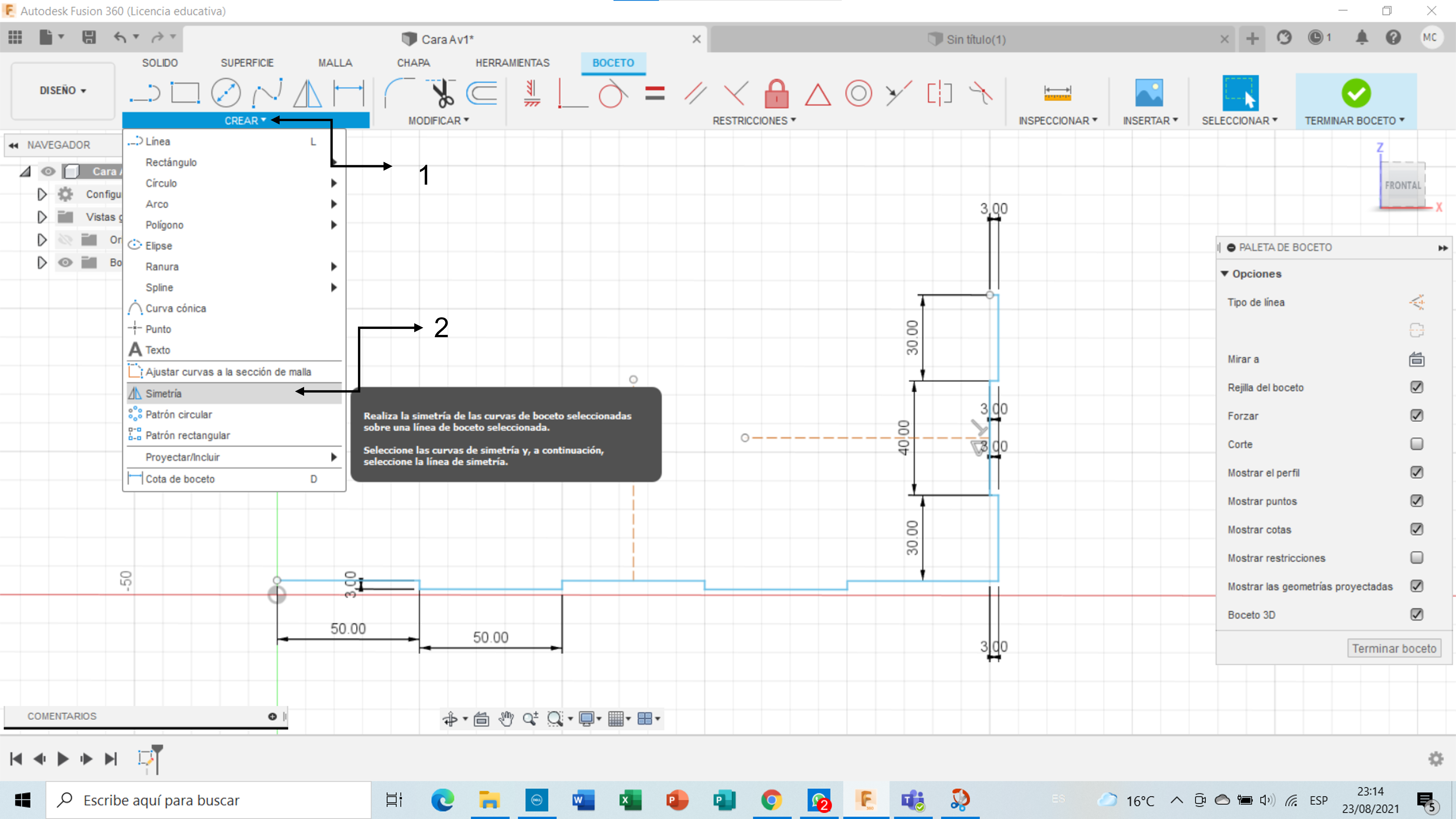Click the Insert image icon

point(1149,93)
